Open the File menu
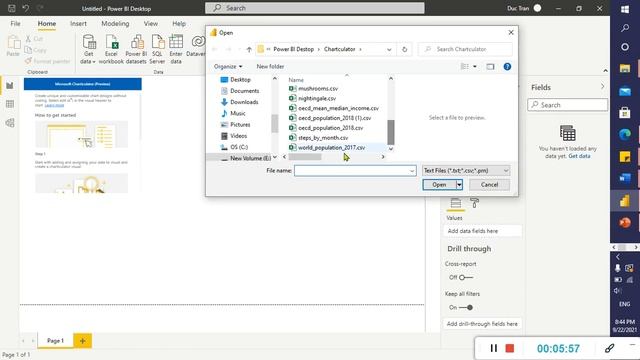Viewport: 640px width, 360px height. tap(16, 24)
